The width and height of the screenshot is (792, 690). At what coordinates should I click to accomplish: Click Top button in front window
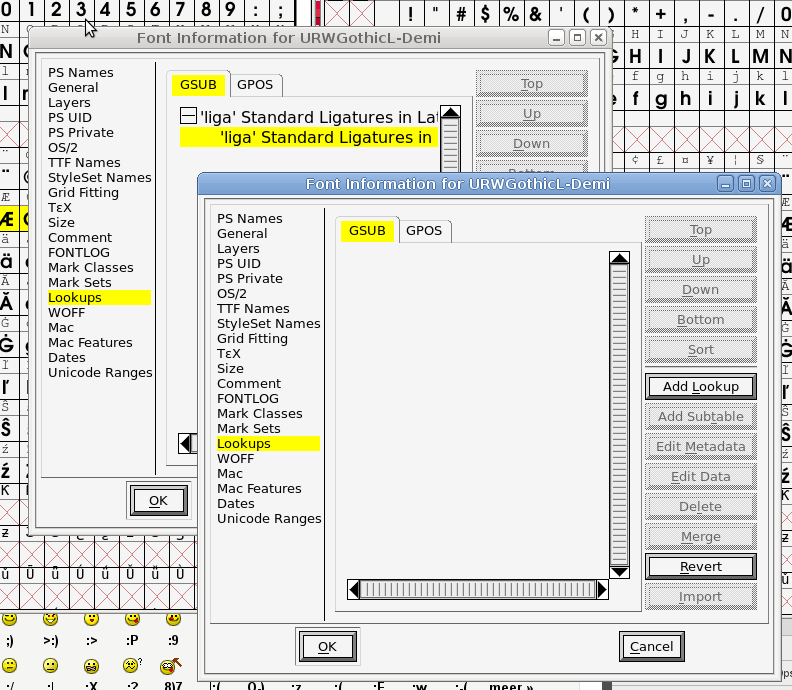701,230
